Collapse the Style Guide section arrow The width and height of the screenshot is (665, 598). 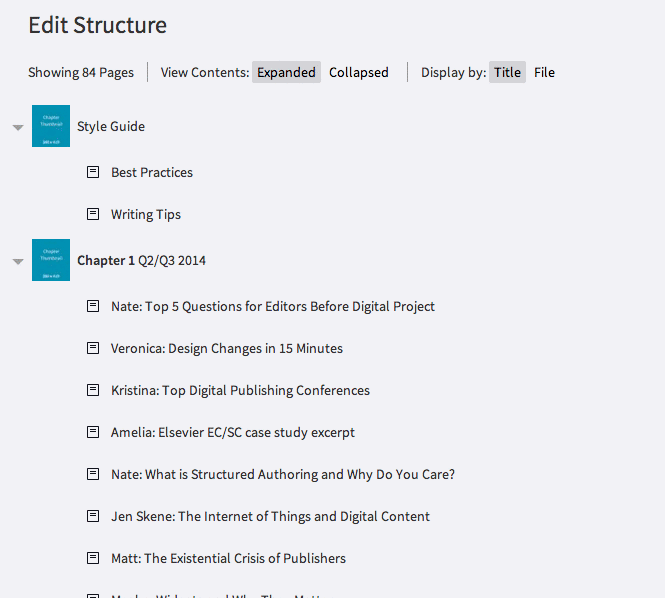18,127
